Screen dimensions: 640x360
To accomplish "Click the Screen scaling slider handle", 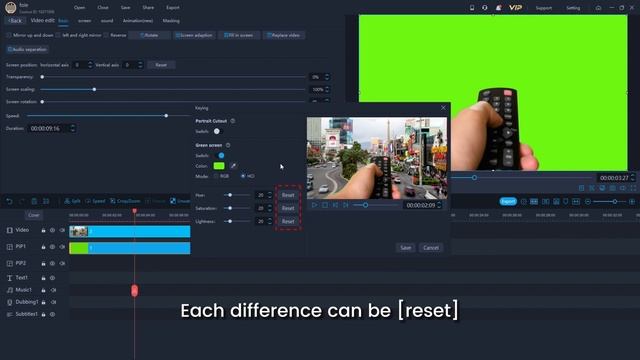I will [x=94, y=89].
